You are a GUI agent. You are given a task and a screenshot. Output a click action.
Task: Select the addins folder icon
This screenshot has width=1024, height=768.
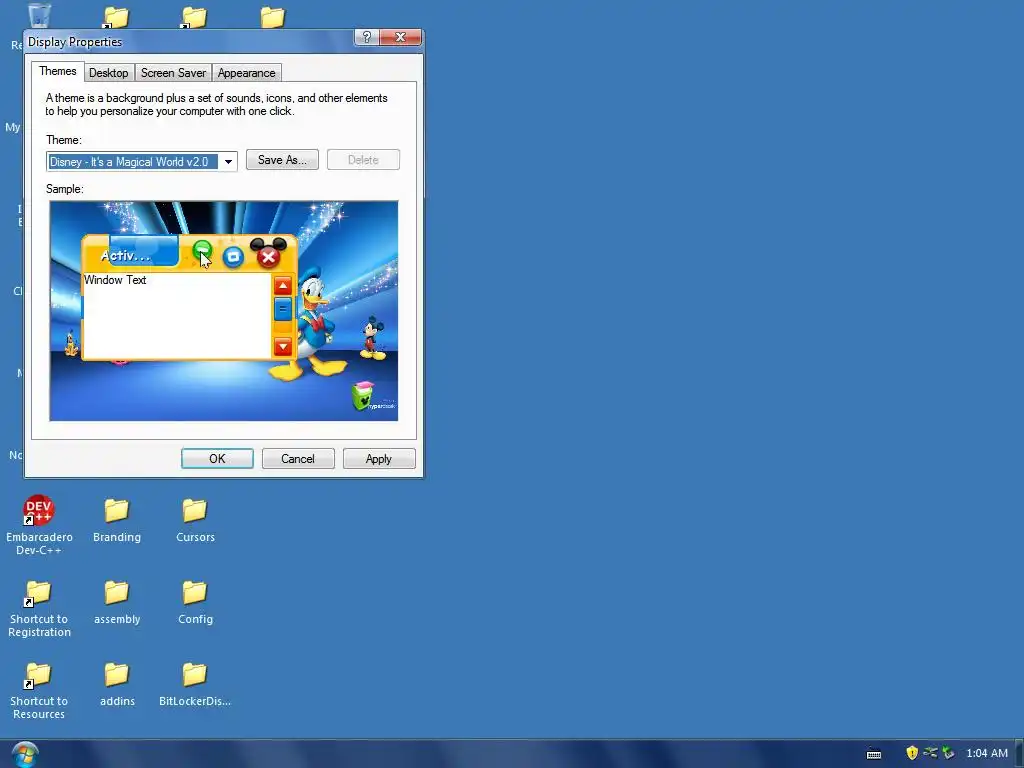117,675
